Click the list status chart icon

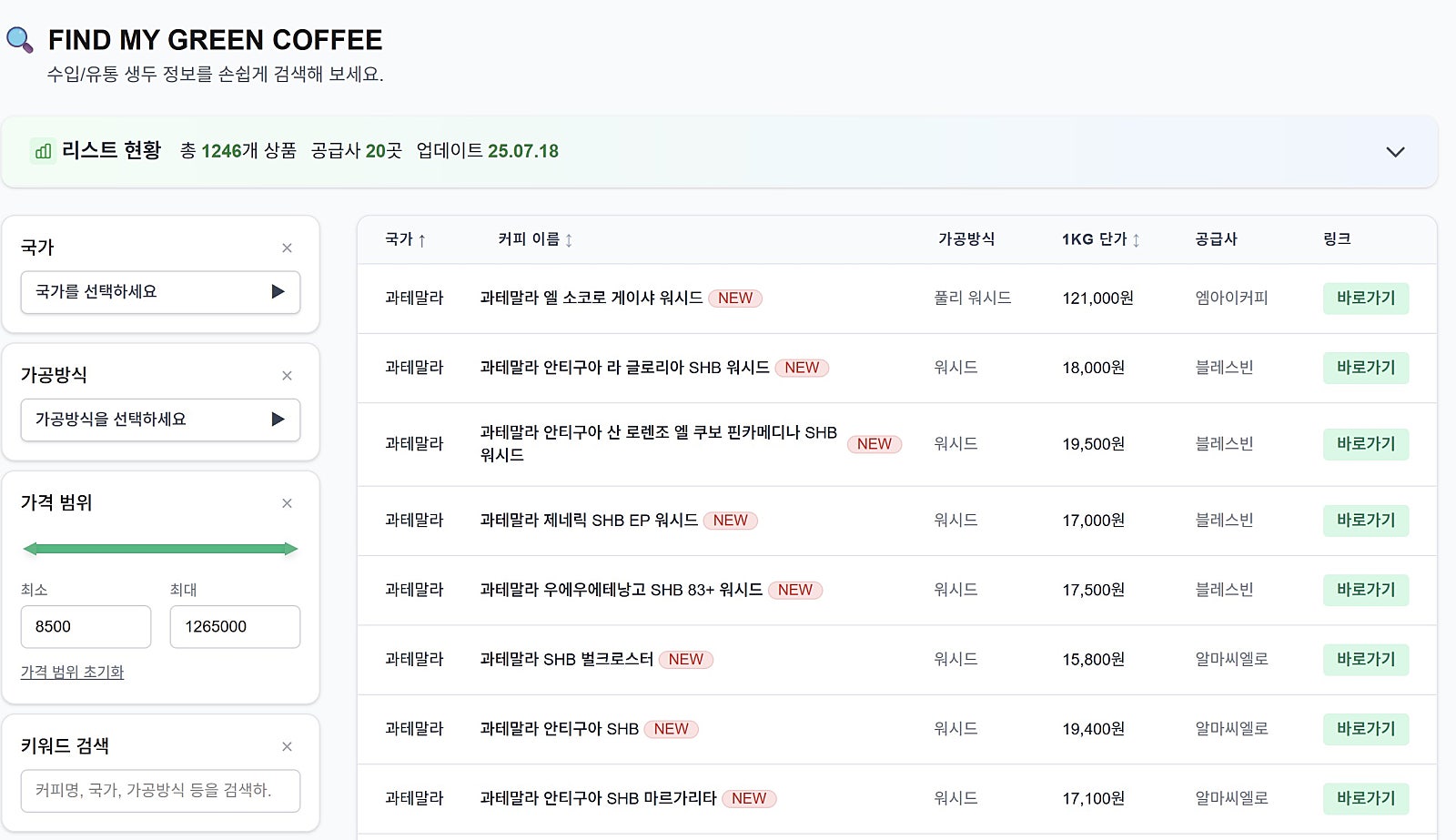pyautogui.click(x=43, y=151)
